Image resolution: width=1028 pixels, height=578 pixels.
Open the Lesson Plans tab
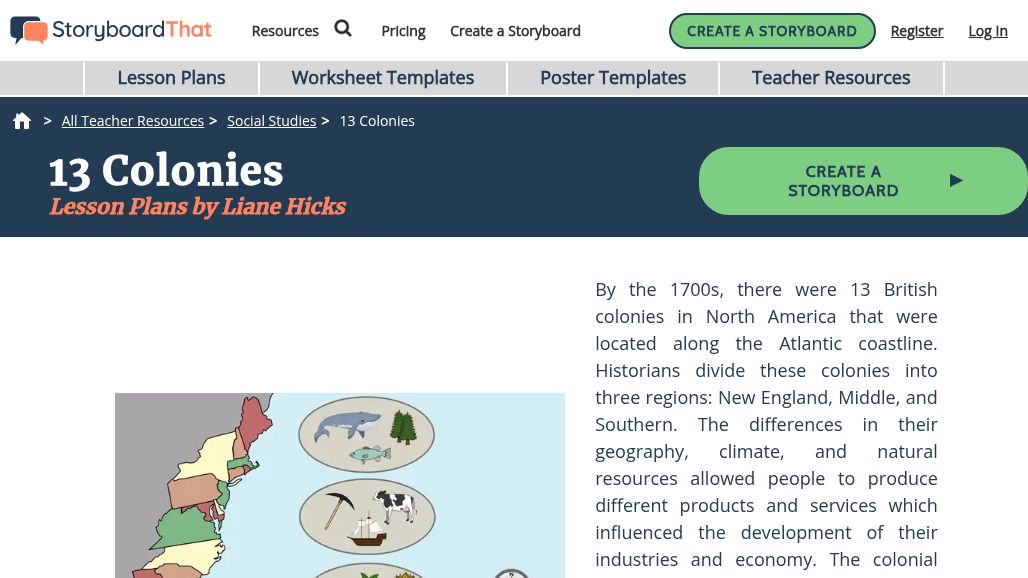(171, 78)
